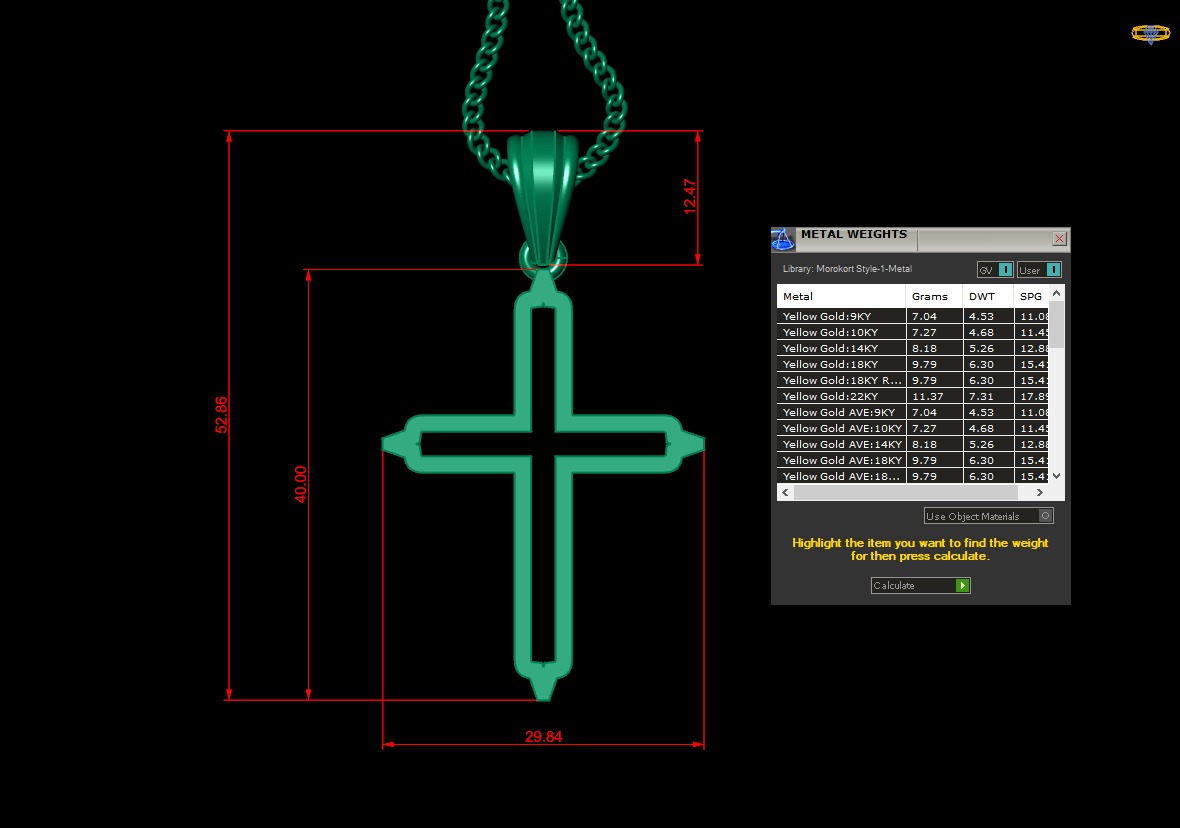Image resolution: width=1180 pixels, height=828 pixels.
Task: Select the Yellow Gold AVE:9KY row
Action: click(x=912, y=412)
